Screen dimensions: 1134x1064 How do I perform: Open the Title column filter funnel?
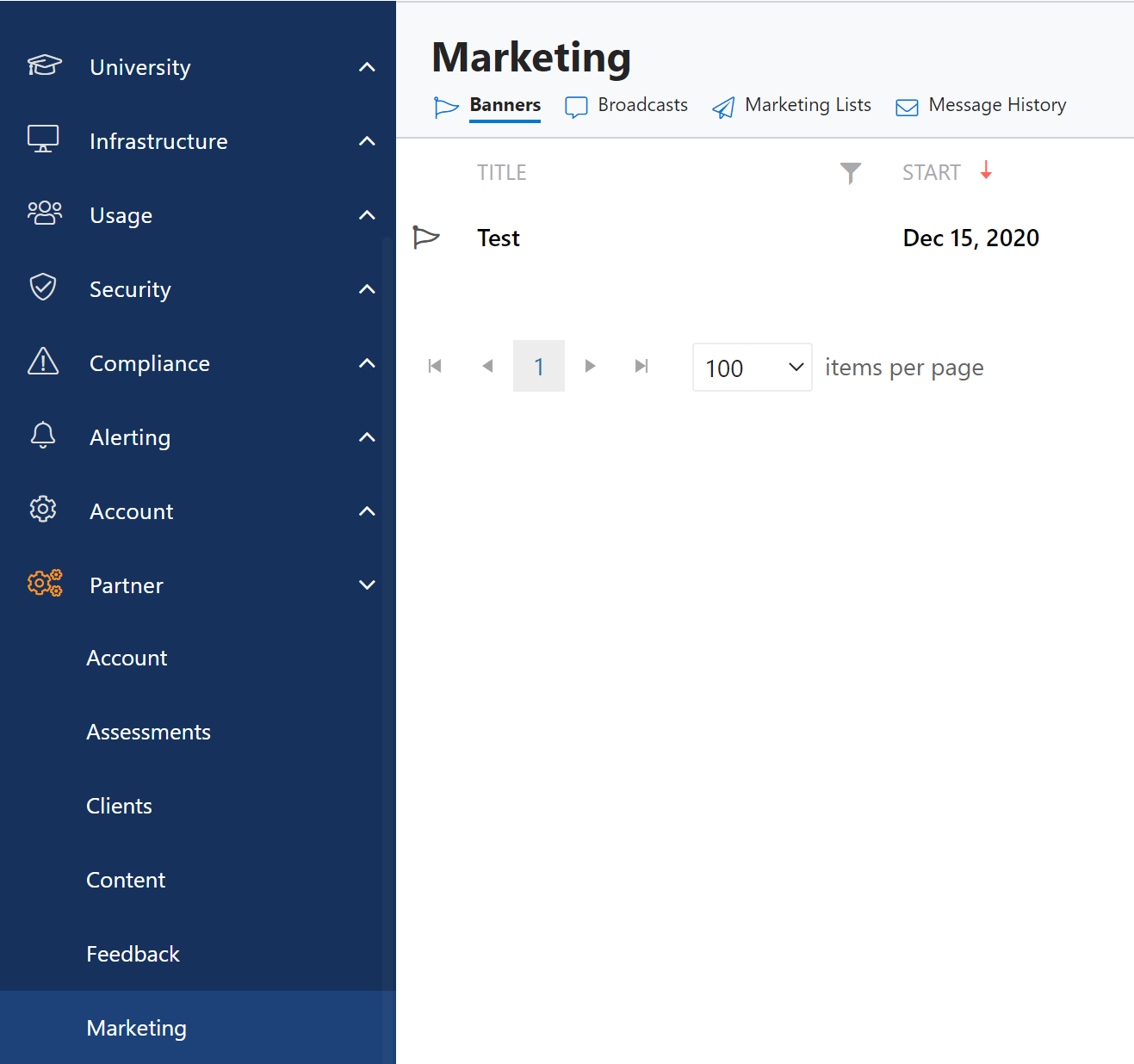coord(850,173)
